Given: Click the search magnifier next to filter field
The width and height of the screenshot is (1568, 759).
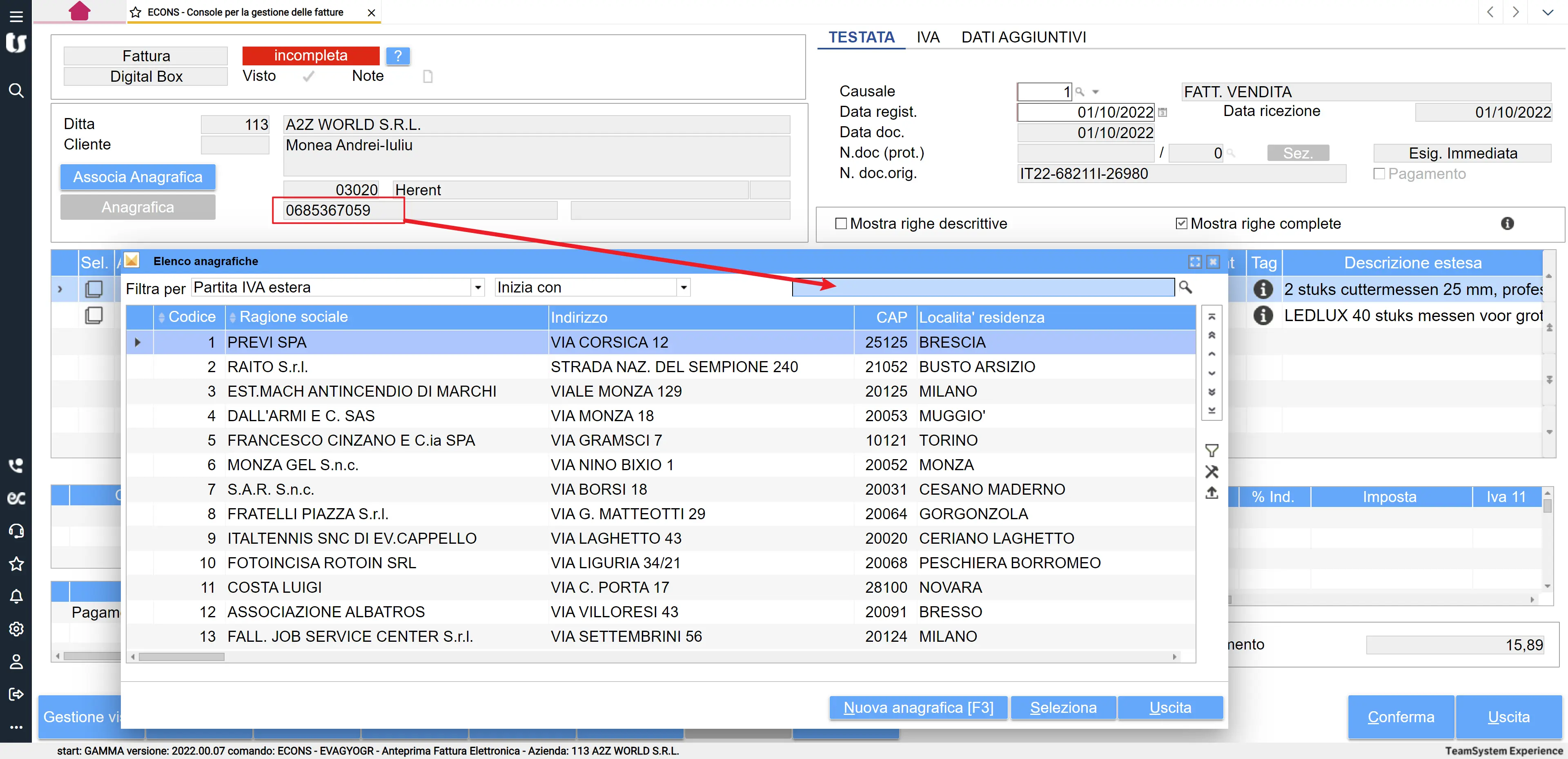Looking at the screenshot, I should (1185, 287).
